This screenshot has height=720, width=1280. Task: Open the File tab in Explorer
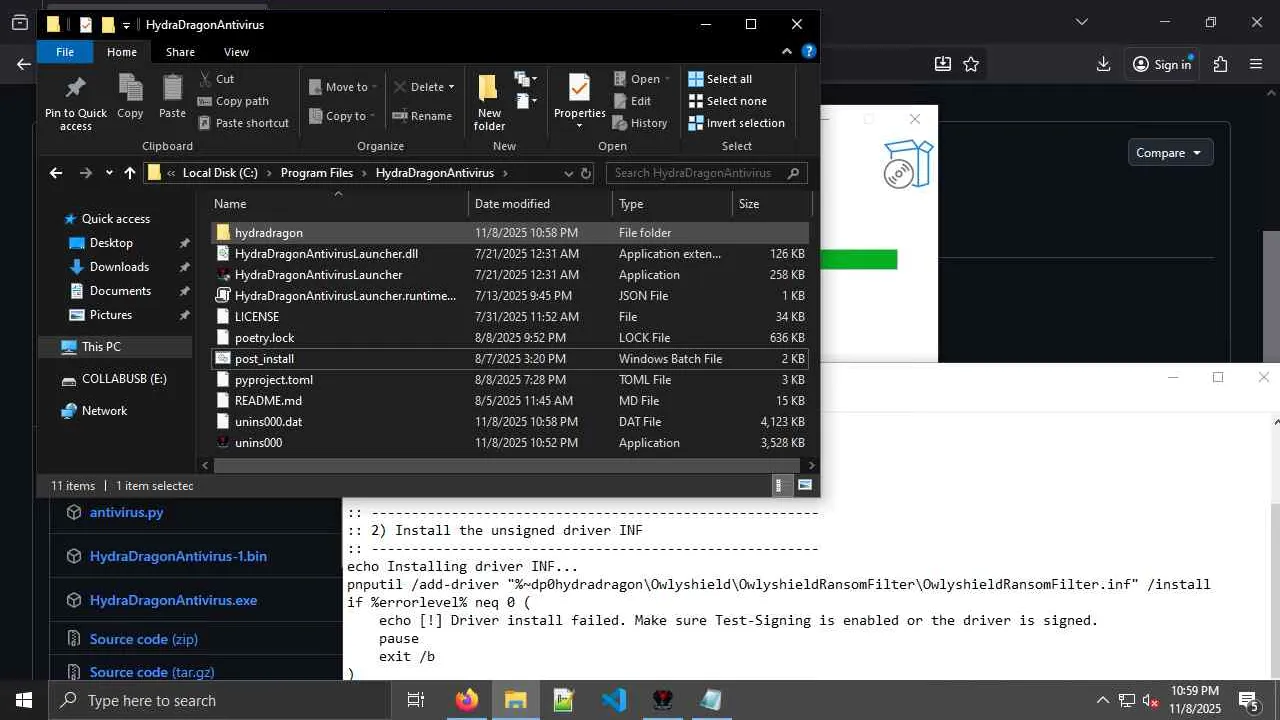(65, 52)
